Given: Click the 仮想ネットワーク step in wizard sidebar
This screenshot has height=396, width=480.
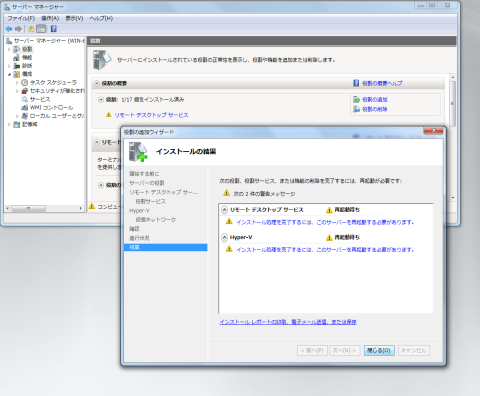Looking at the screenshot, I should (156, 220).
